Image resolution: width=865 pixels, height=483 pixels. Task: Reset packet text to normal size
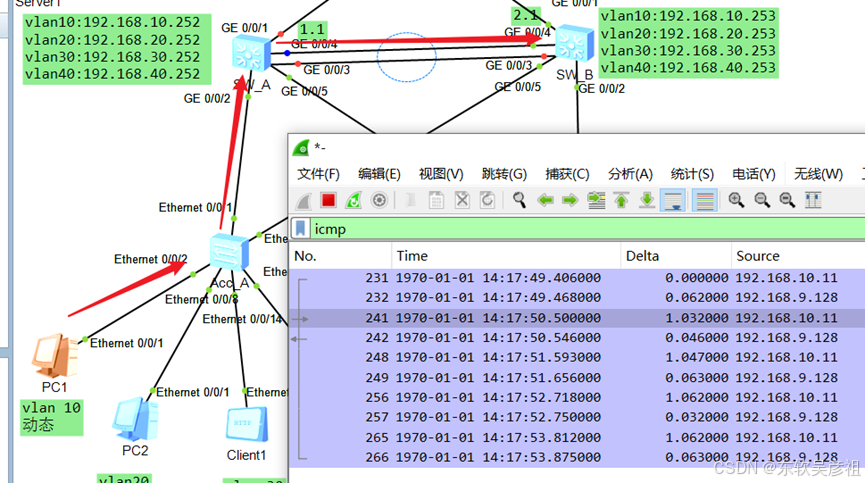click(787, 200)
